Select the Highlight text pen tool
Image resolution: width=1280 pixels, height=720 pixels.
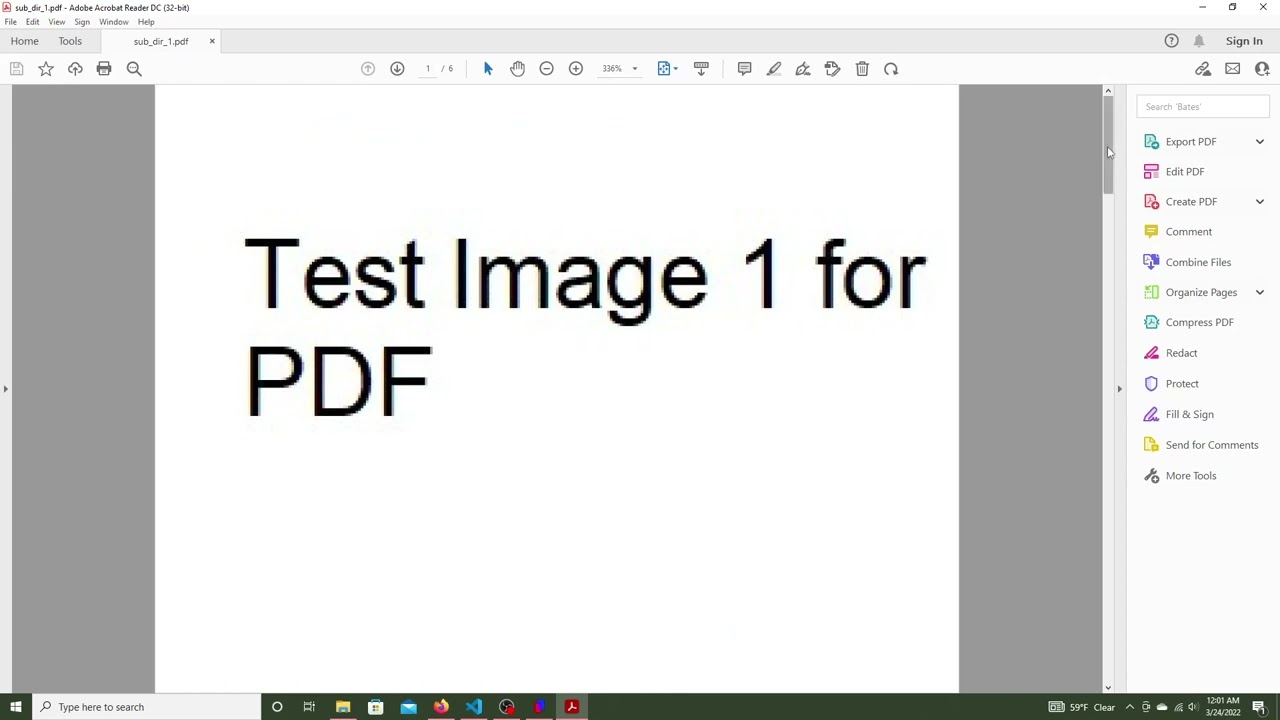[774, 69]
